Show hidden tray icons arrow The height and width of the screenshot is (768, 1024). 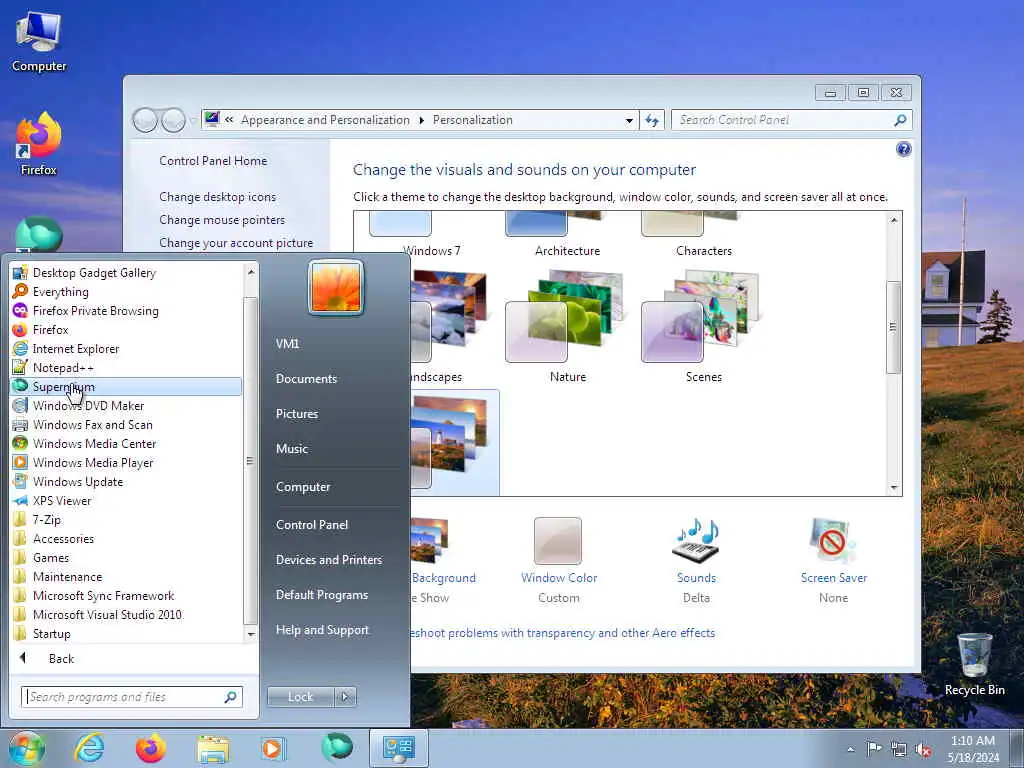[850, 749]
